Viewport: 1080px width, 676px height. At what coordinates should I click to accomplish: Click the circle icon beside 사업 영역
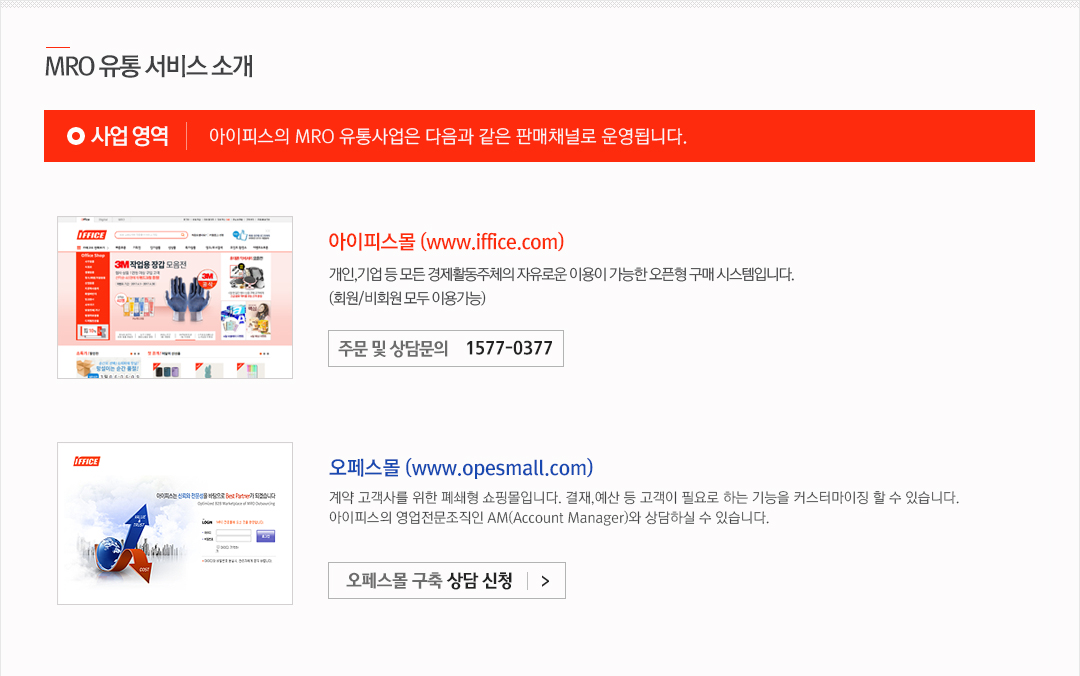[76, 136]
